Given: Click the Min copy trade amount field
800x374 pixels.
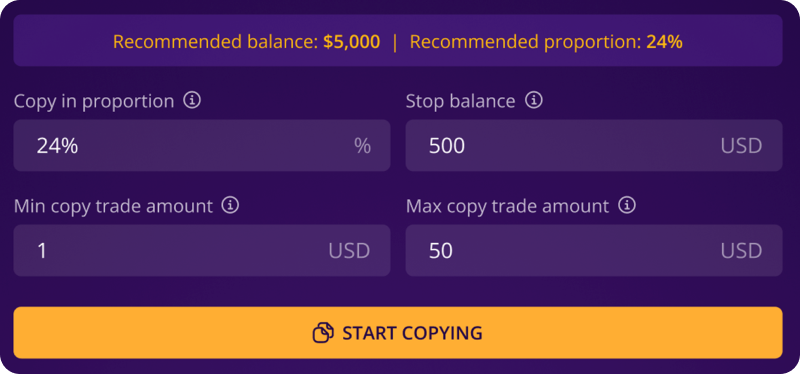Looking at the screenshot, I should pyautogui.click(x=202, y=251).
